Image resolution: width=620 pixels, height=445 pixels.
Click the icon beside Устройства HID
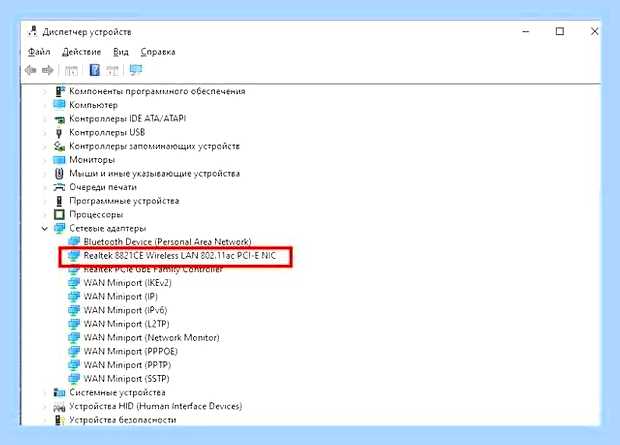59,406
